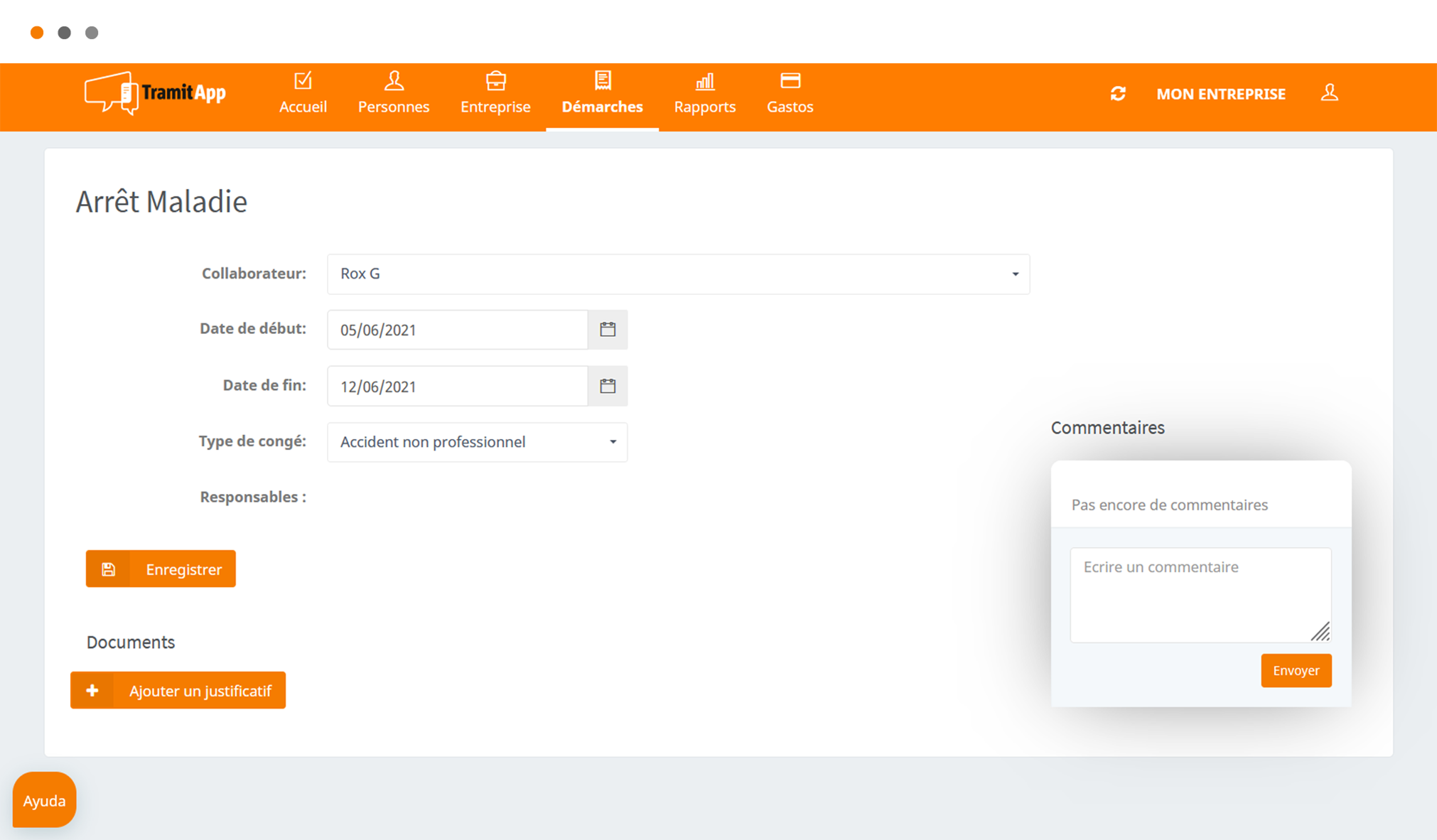Image resolution: width=1437 pixels, height=840 pixels.
Task: Click the TramitApp logo
Action: tap(155, 93)
